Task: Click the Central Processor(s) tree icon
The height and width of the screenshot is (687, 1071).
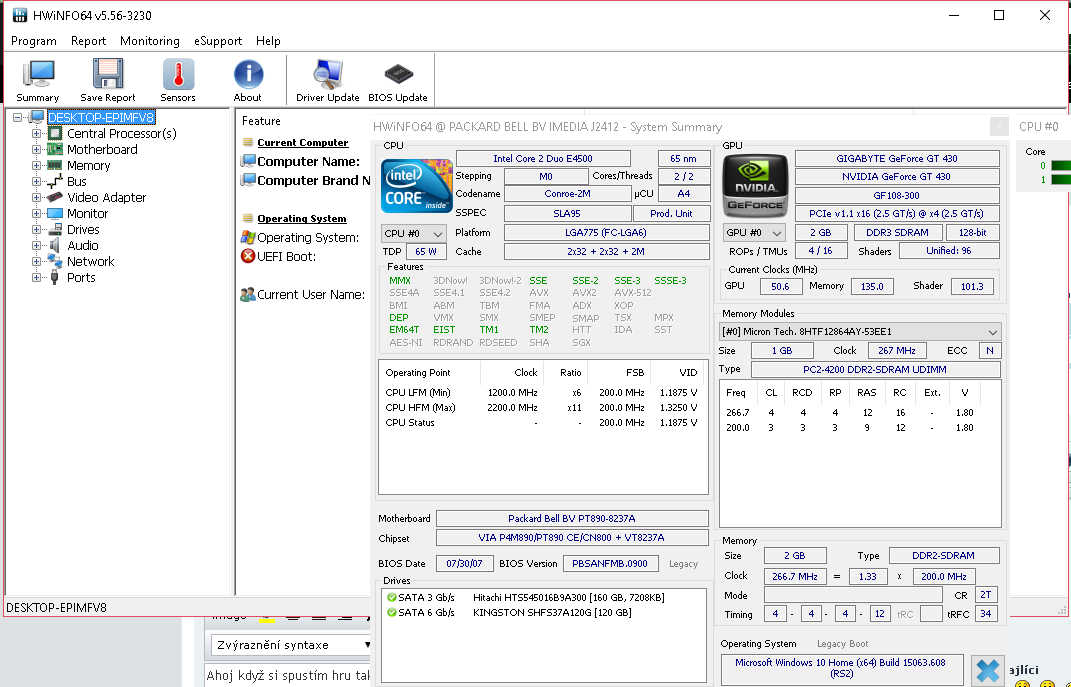Action: pos(55,134)
